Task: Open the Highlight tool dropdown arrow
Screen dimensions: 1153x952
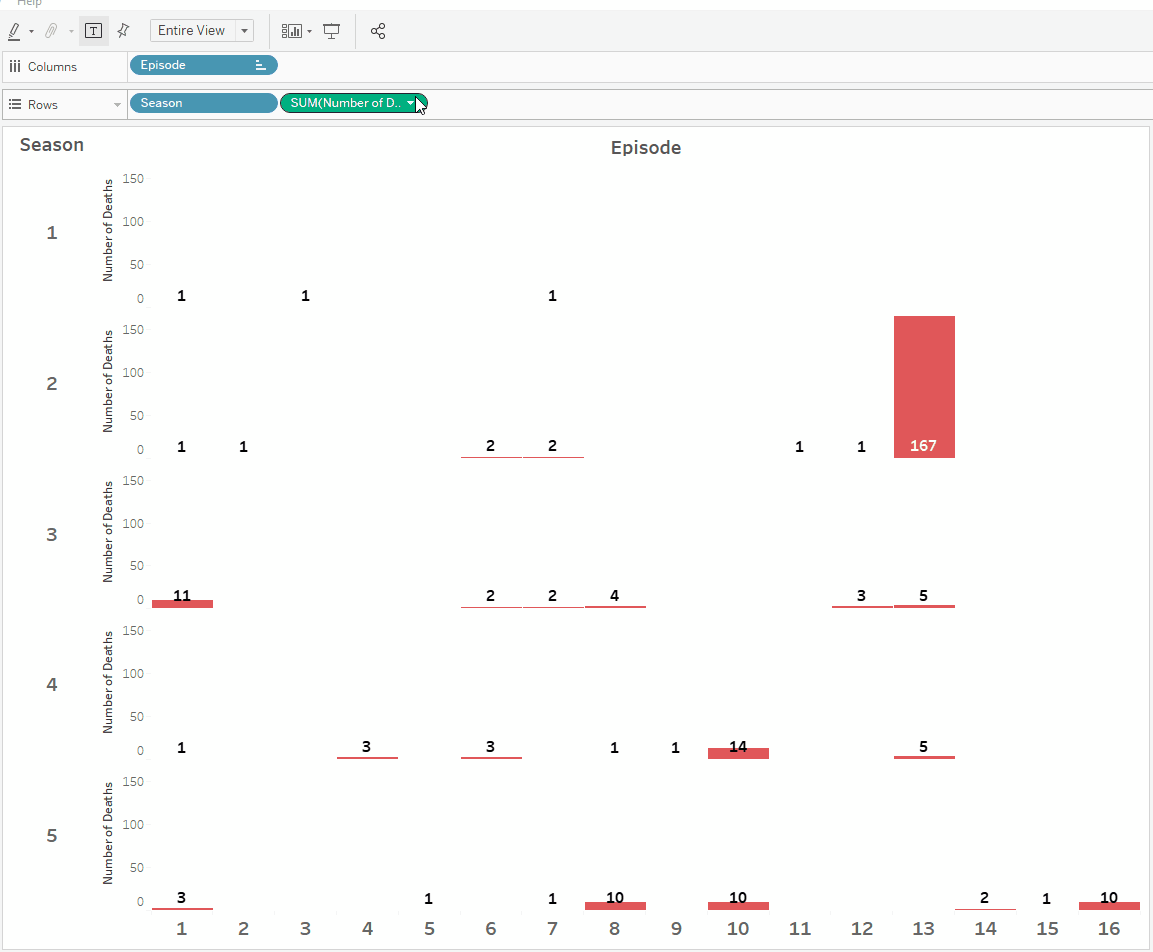Action: point(31,32)
